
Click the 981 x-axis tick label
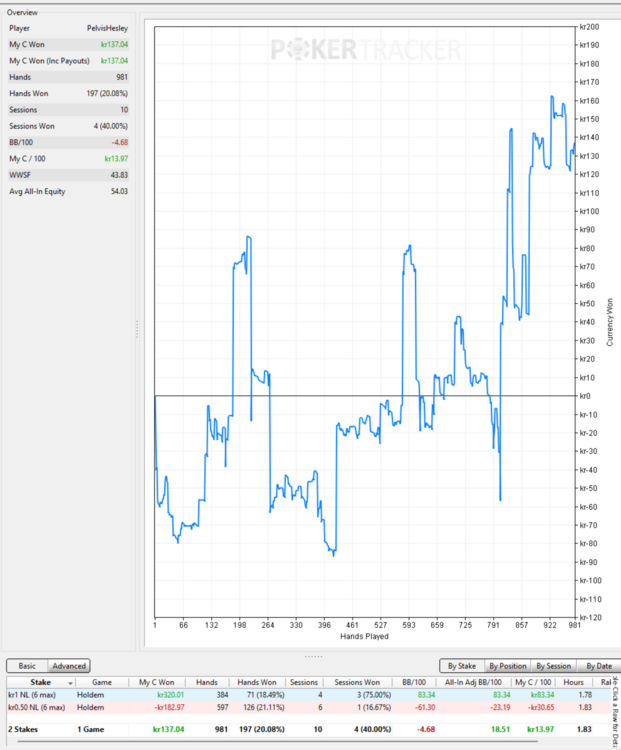[574, 625]
